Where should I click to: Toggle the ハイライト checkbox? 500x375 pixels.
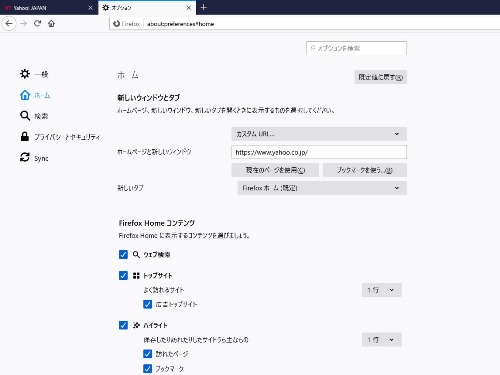point(123,325)
